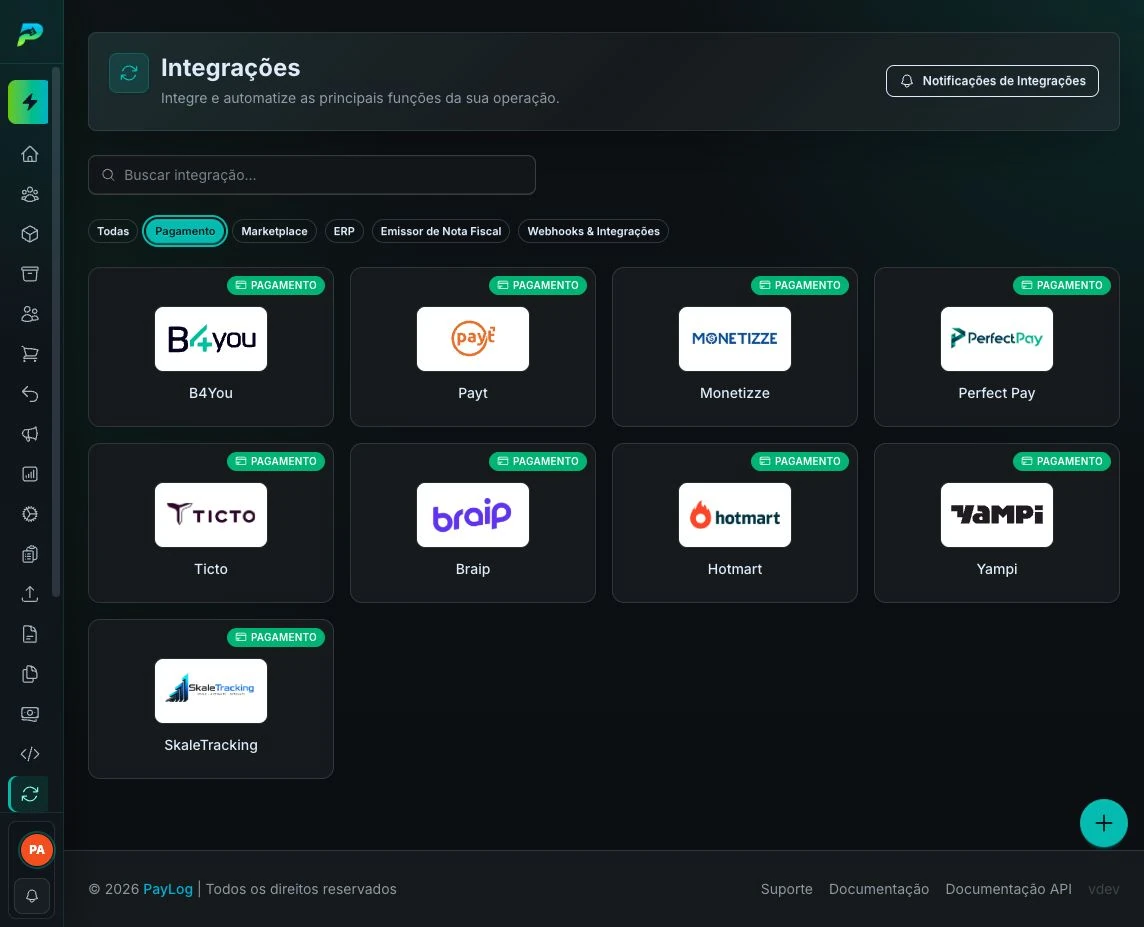Image resolution: width=1144 pixels, height=927 pixels.
Task: Open the PA user avatar
Action: pos(36,850)
